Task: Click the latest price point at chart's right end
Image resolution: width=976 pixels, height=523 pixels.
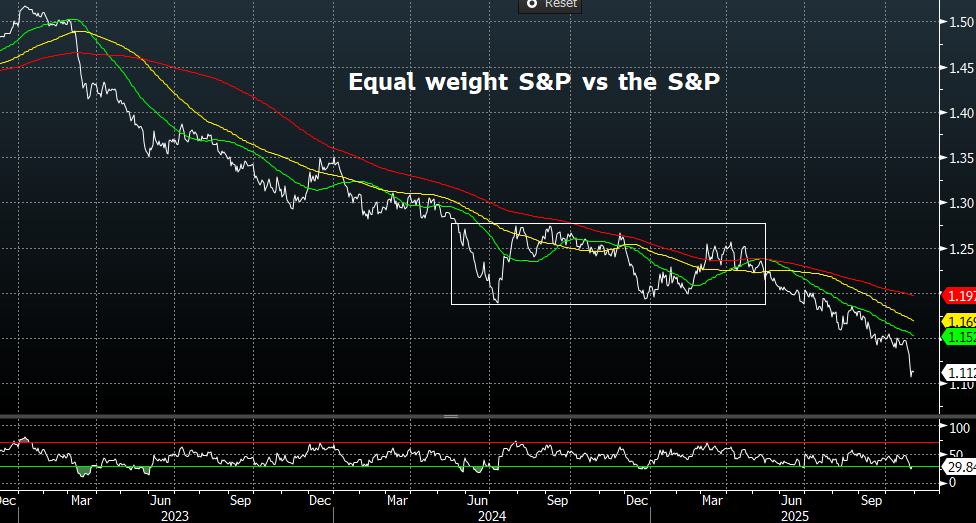Action: [x=911, y=374]
